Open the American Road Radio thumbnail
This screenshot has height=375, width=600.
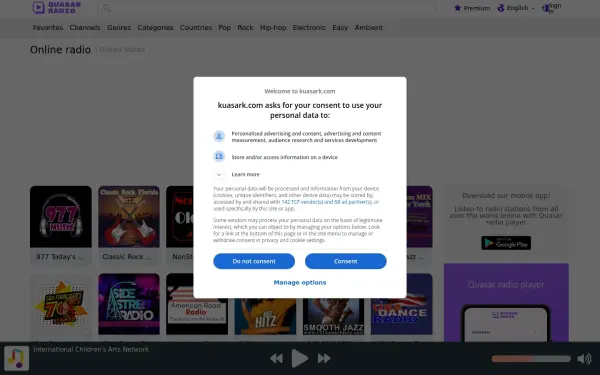tap(197, 316)
